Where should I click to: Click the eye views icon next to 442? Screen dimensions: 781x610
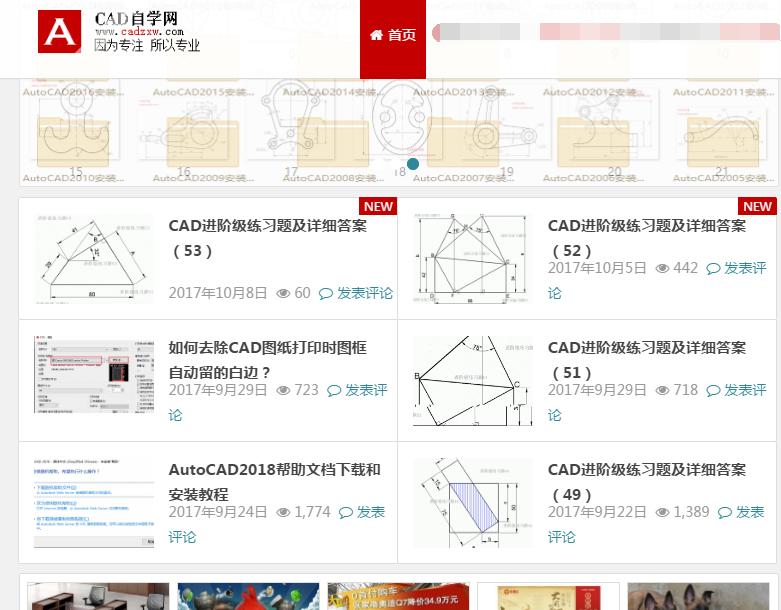coord(662,268)
